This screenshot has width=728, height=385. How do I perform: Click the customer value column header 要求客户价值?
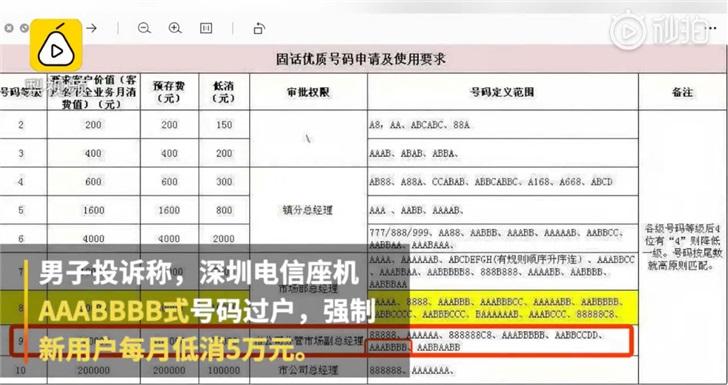pos(93,92)
